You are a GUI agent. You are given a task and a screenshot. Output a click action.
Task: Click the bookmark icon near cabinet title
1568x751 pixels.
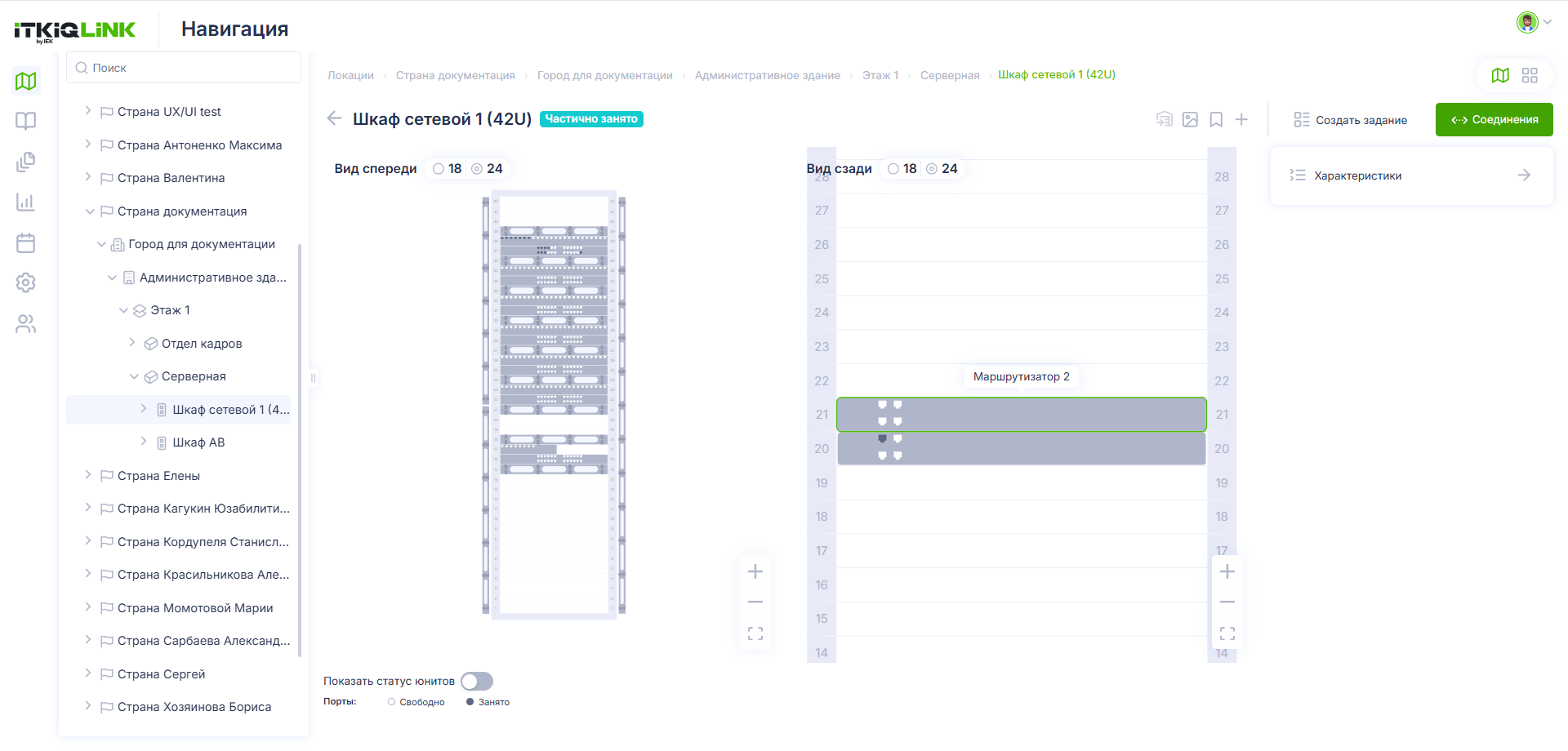(1216, 120)
